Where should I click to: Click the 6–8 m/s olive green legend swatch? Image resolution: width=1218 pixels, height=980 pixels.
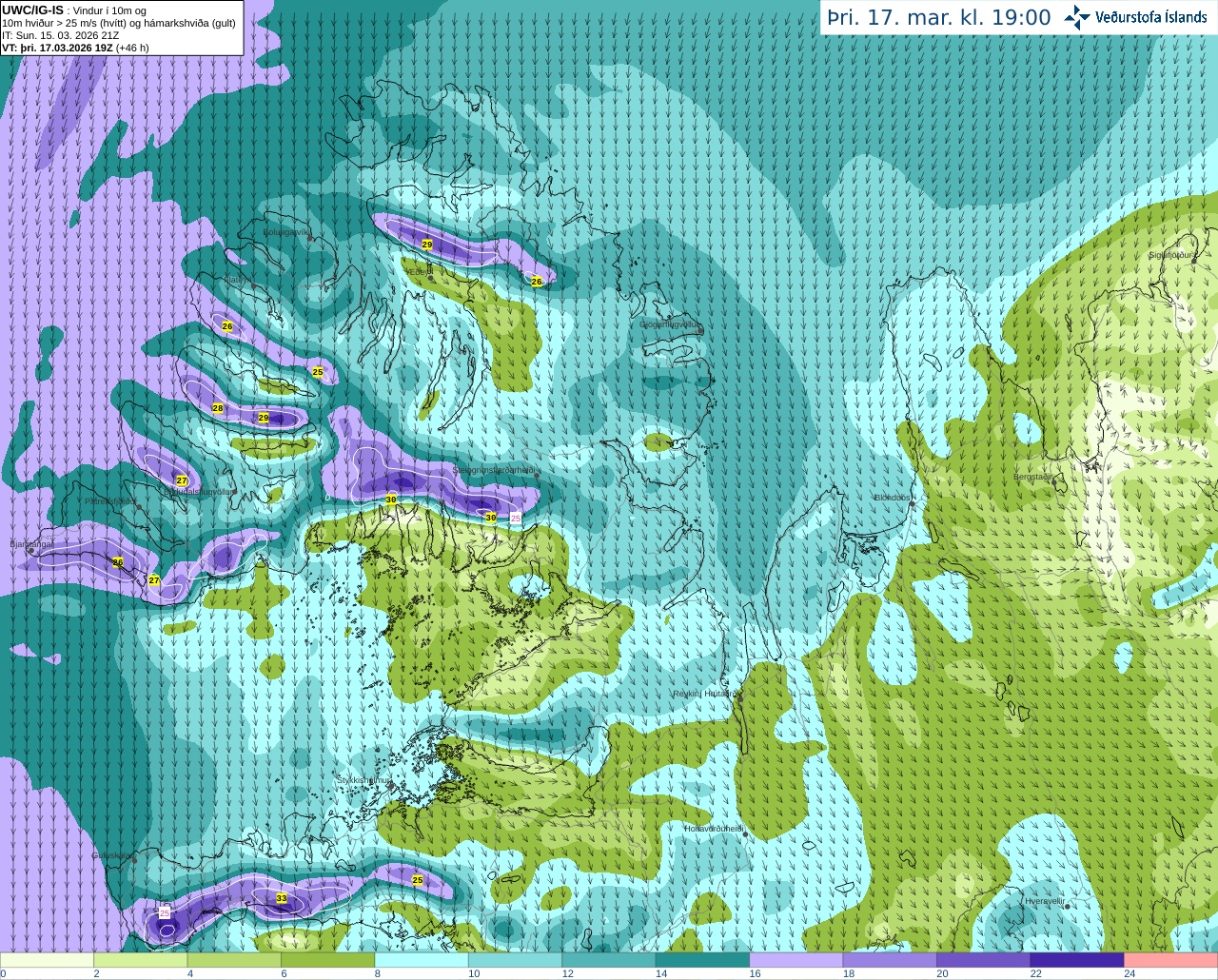pos(327,960)
